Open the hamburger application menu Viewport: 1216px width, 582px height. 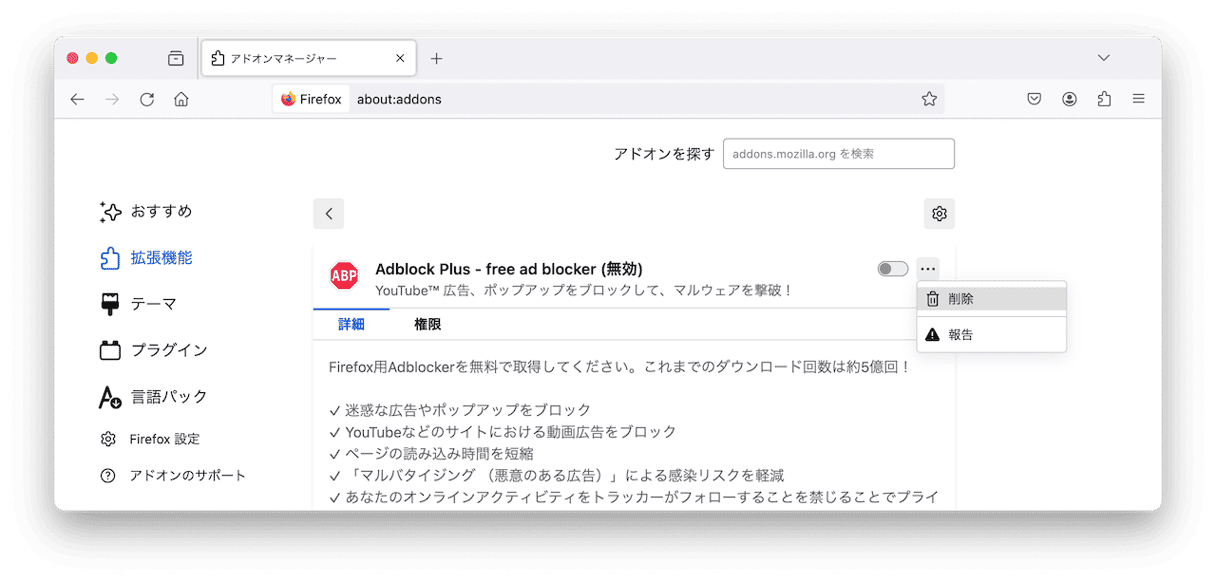pyautogui.click(x=1138, y=99)
